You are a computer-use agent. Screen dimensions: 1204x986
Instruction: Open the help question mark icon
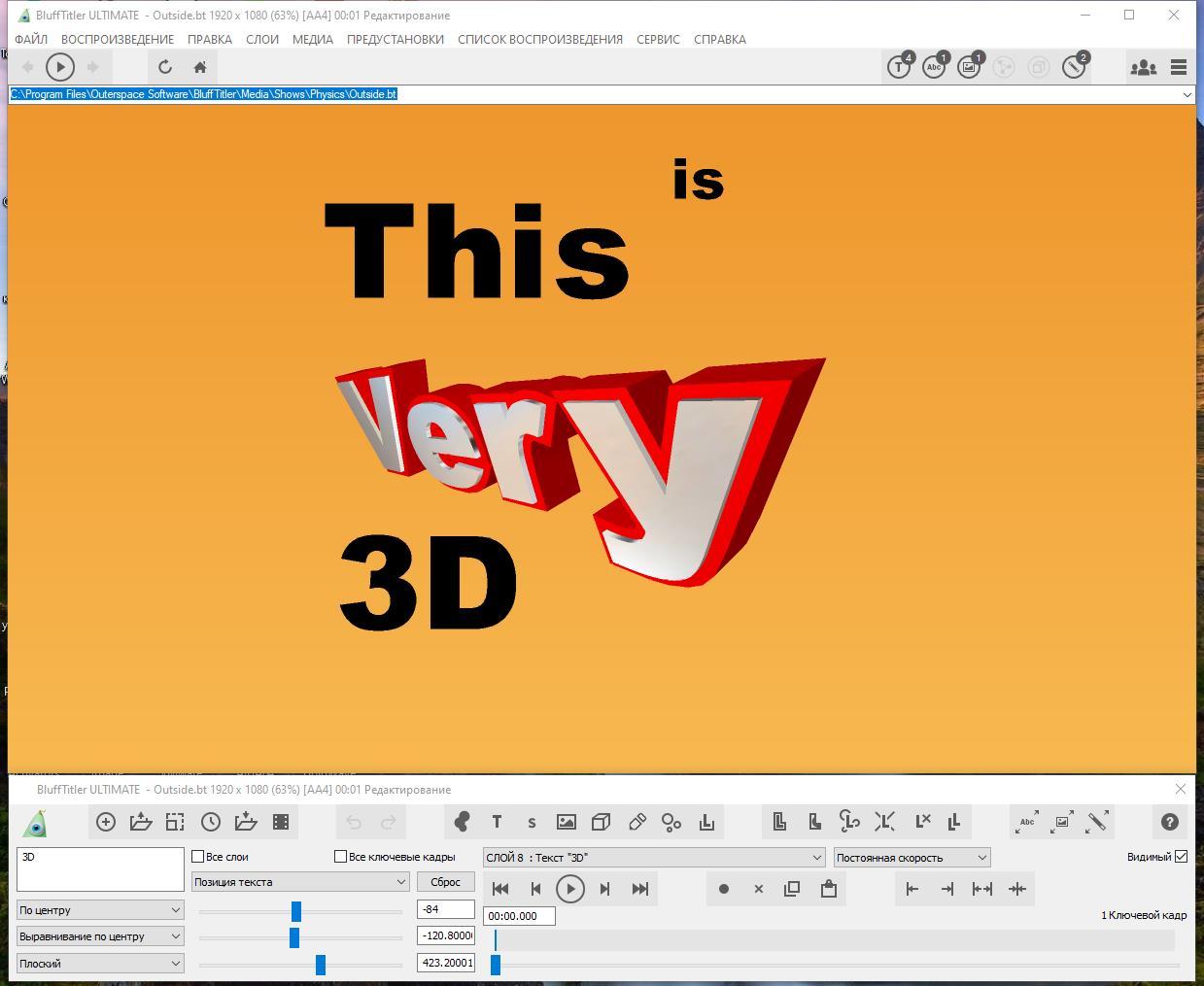click(1170, 822)
